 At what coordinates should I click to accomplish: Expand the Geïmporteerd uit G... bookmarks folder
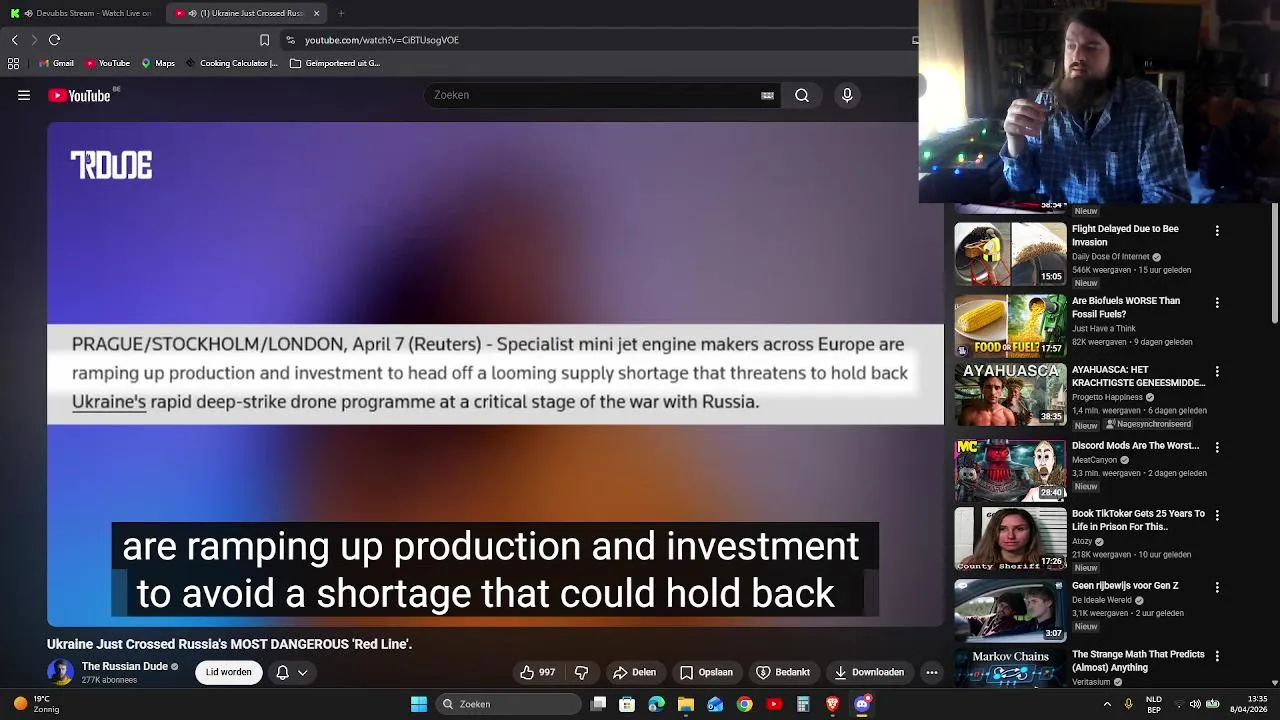click(x=335, y=63)
